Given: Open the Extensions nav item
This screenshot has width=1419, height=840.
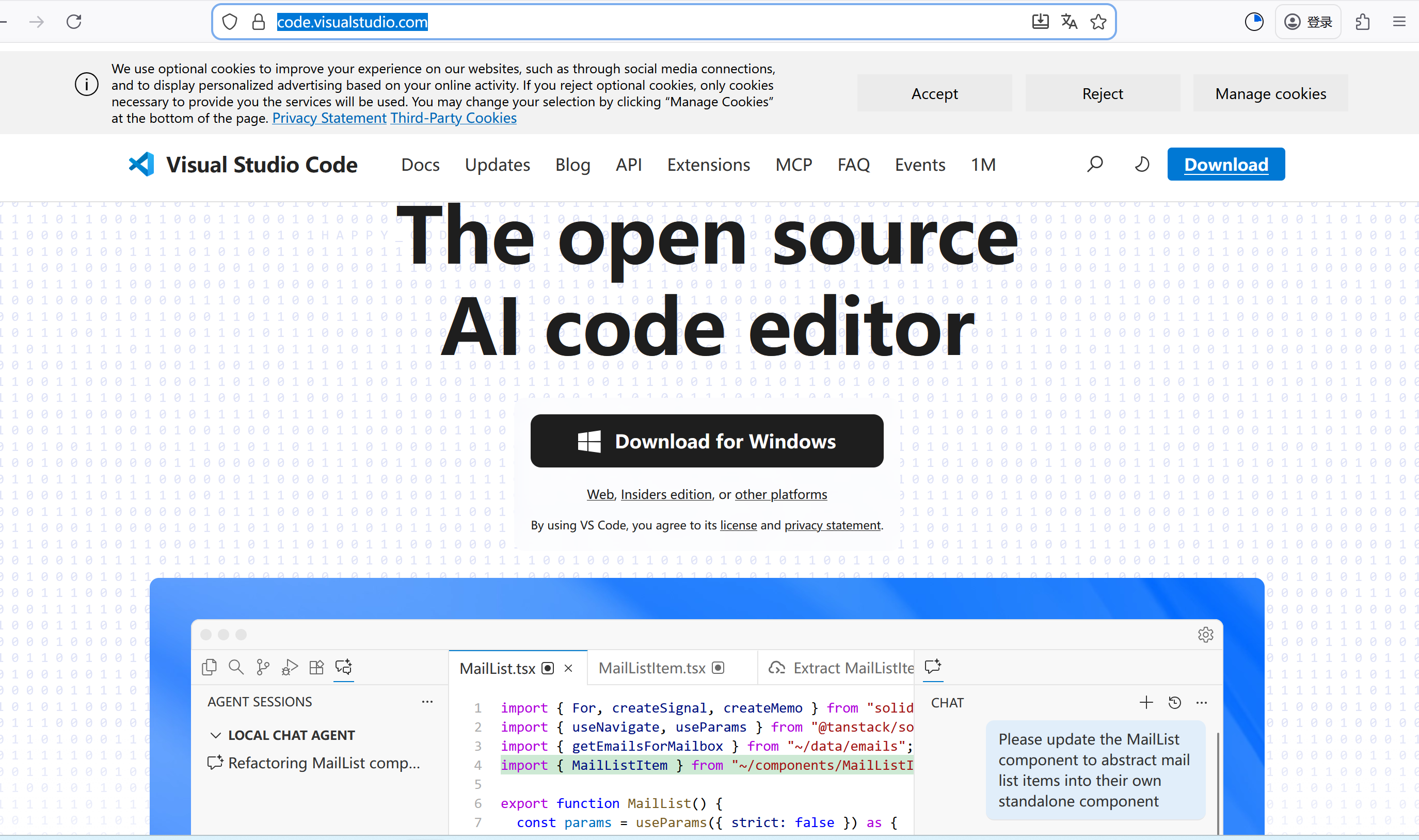Looking at the screenshot, I should tap(708, 165).
